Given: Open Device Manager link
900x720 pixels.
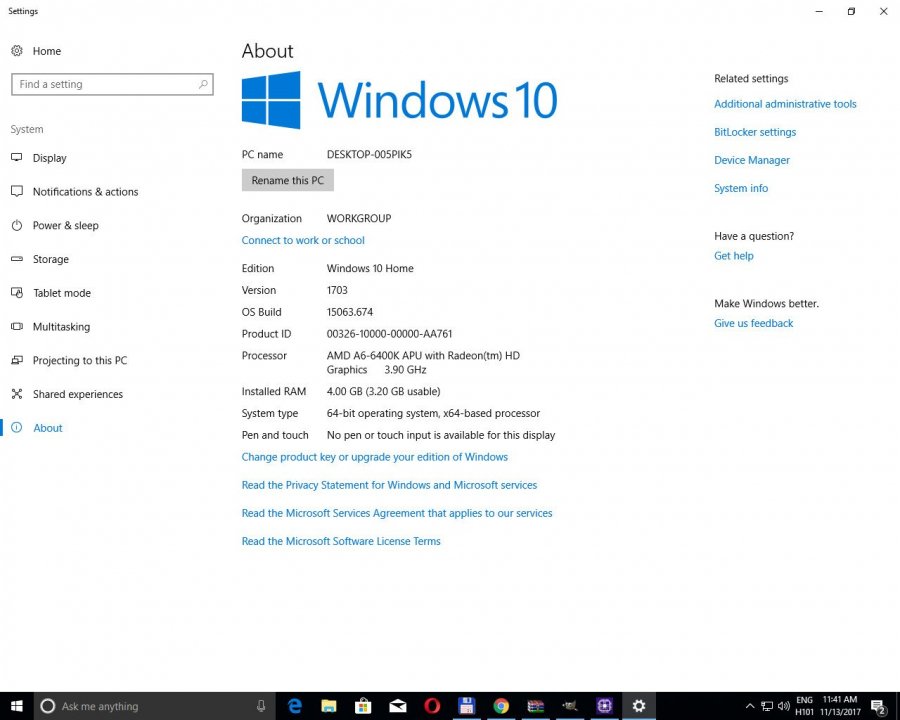Looking at the screenshot, I should 752,160.
